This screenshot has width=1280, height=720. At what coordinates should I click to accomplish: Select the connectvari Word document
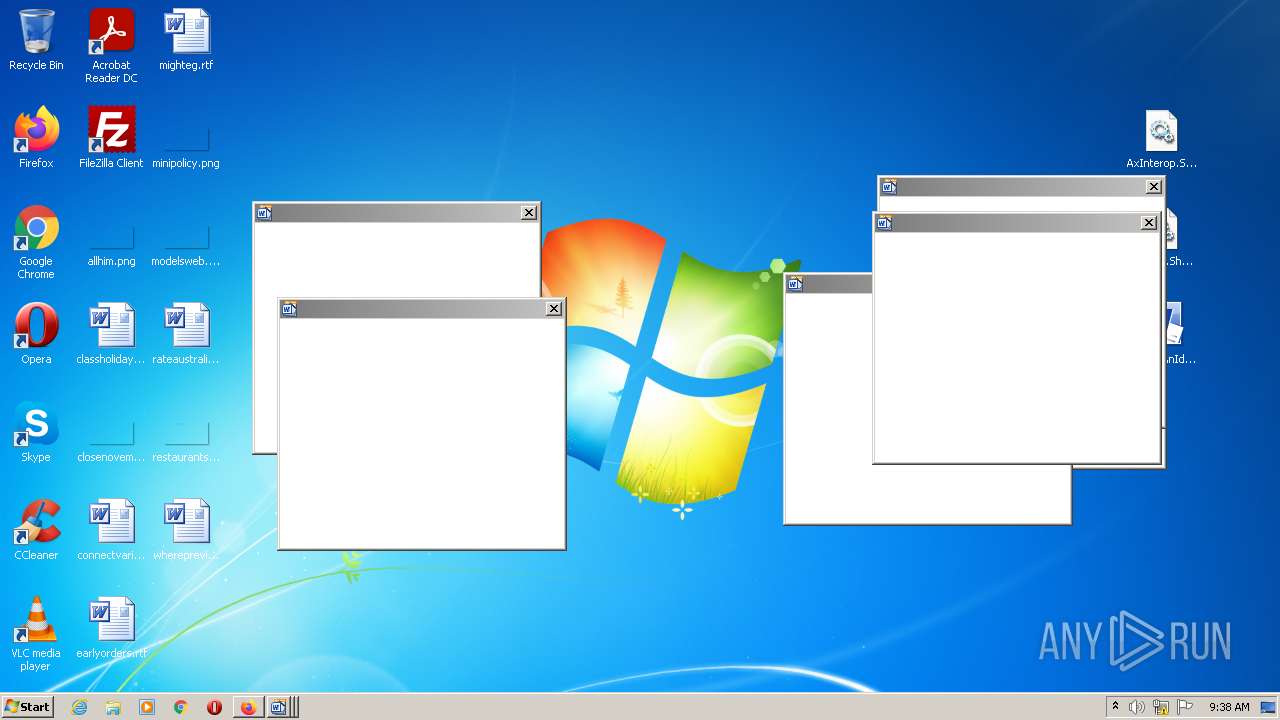click(x=111, y=530)
